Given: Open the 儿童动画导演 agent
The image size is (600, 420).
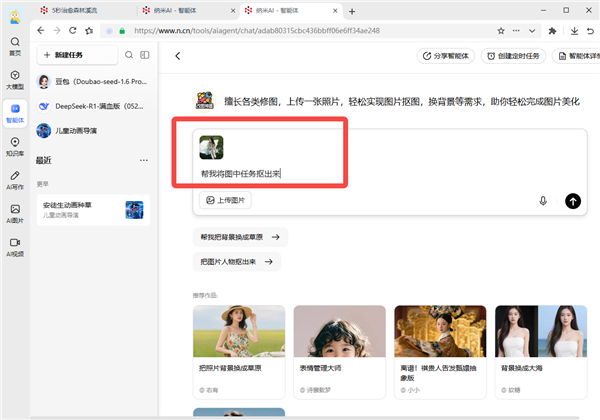Looking at the screenshot, I should tap(93, 130).
